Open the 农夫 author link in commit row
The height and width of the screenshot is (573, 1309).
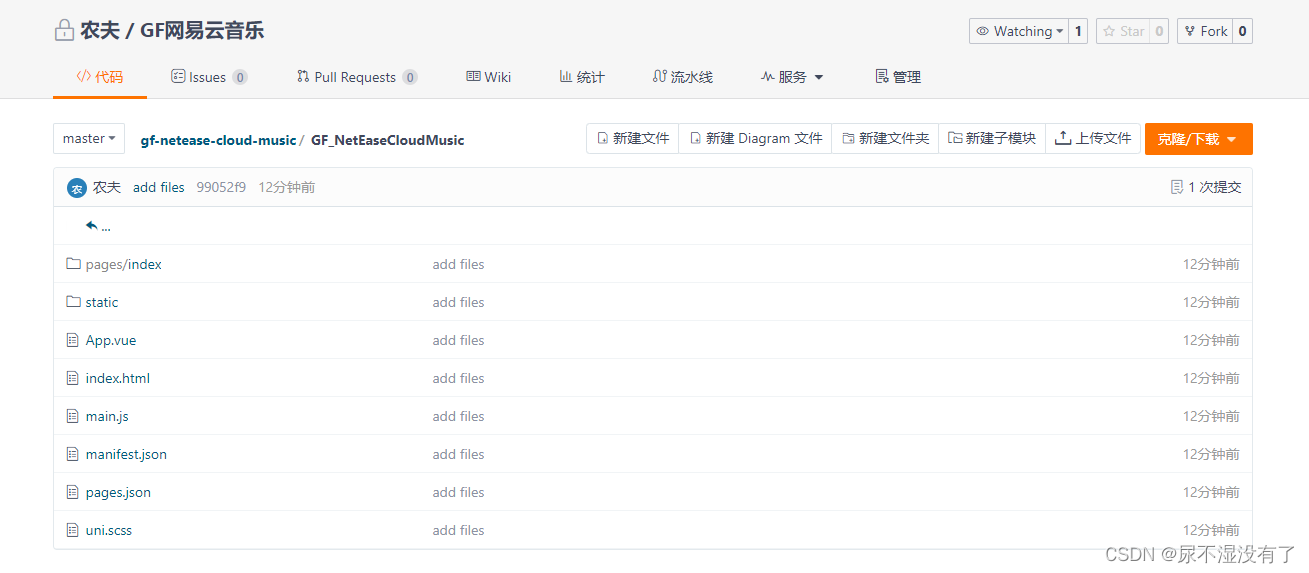107,187
